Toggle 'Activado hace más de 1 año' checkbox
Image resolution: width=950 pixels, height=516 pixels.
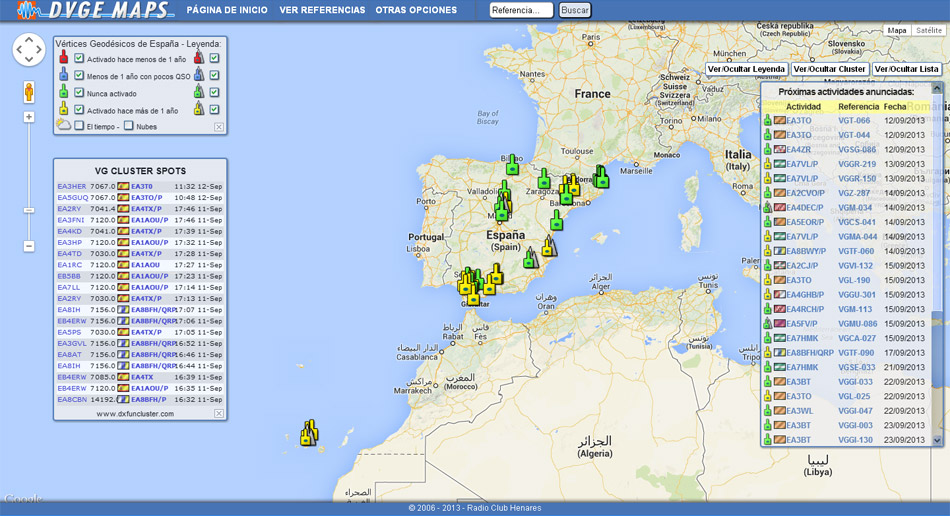[79, 110]
